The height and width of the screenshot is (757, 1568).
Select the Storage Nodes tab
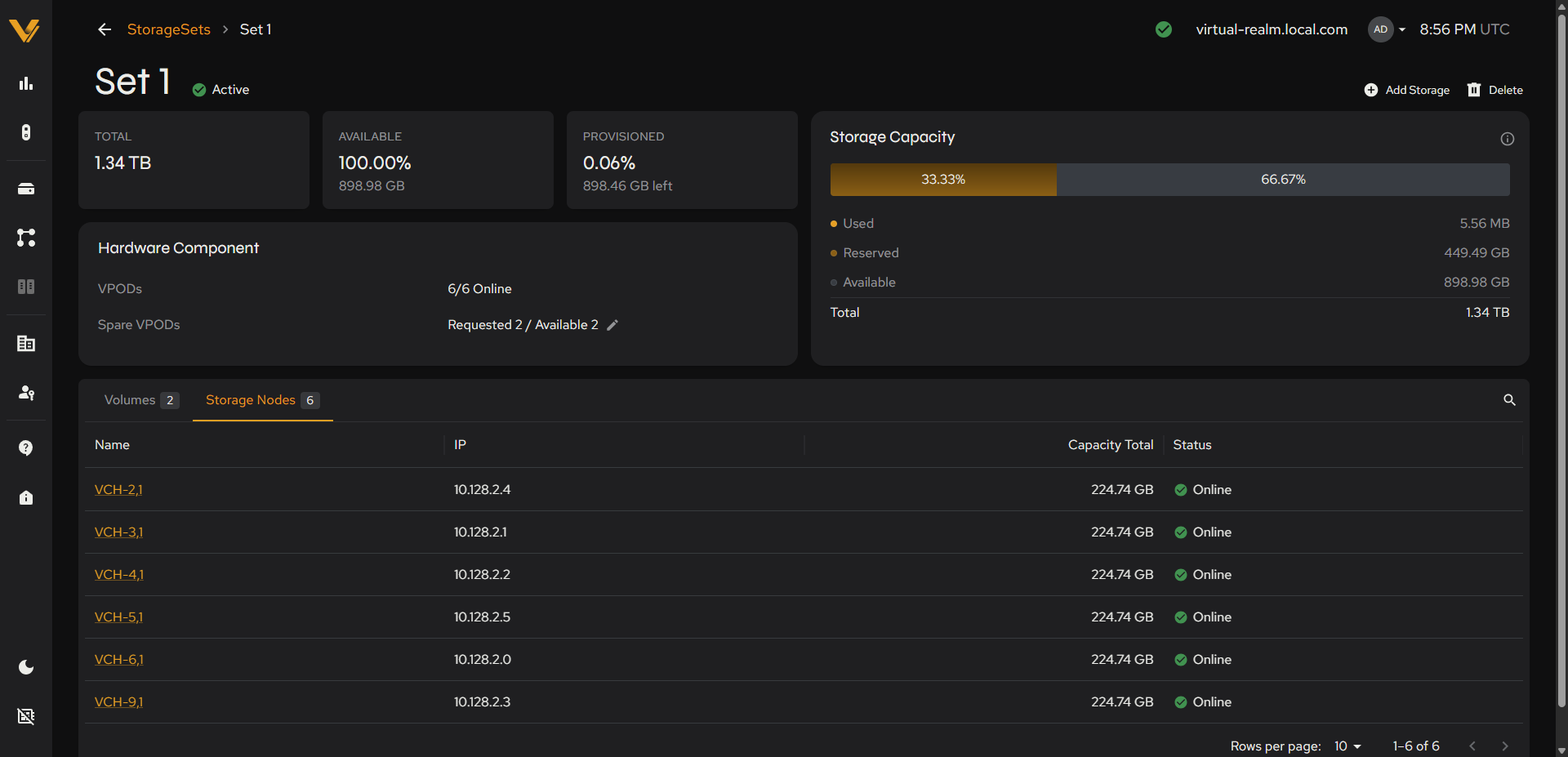[262, 400]
